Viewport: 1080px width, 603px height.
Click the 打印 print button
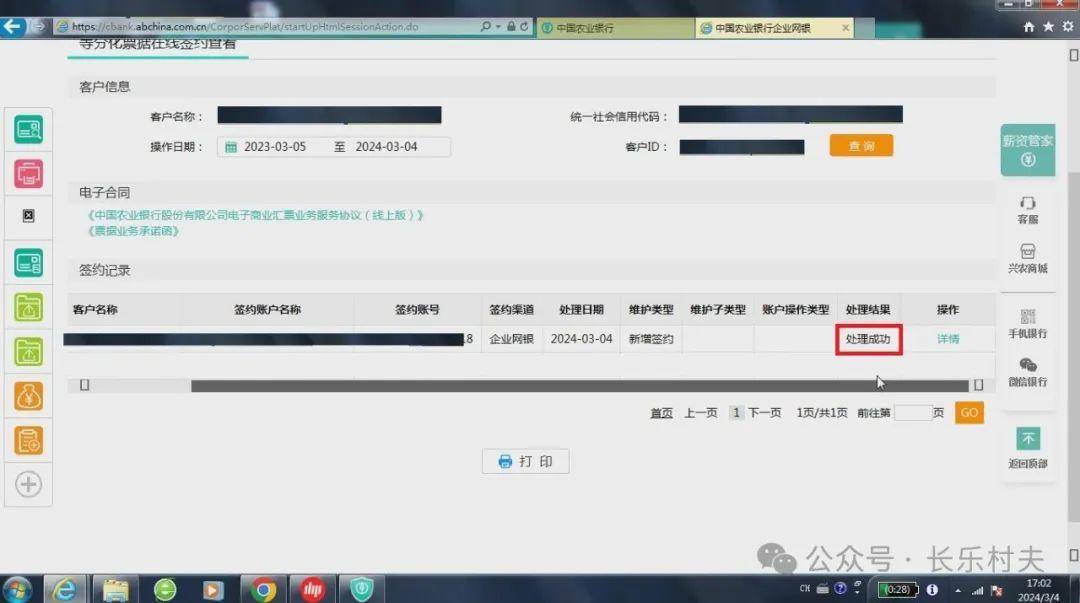click(525, 461)
